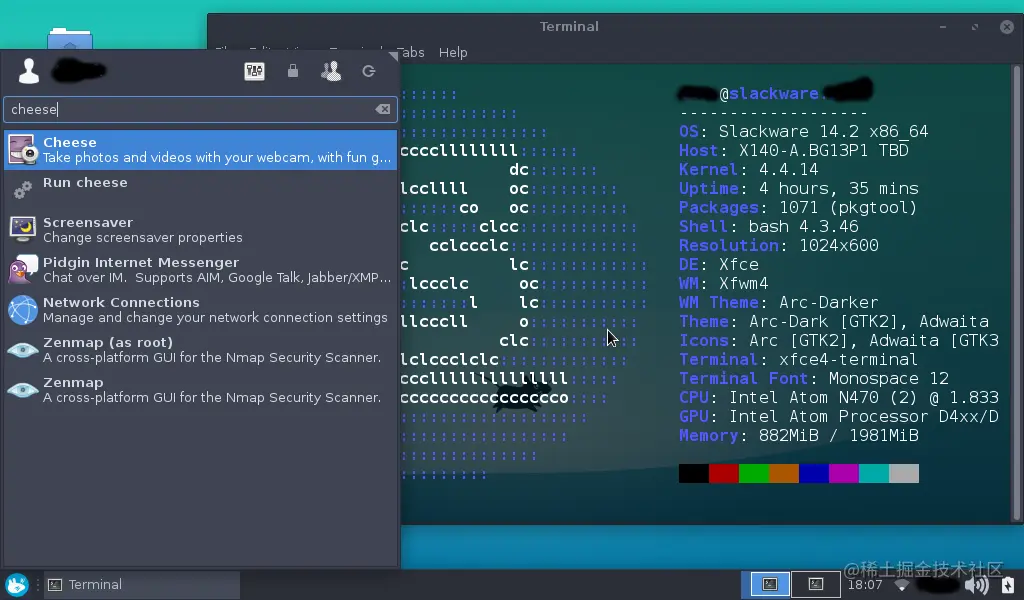
Task: Click the Uptime: 4 hours, 35 mins line
Action: coord(799,189)
